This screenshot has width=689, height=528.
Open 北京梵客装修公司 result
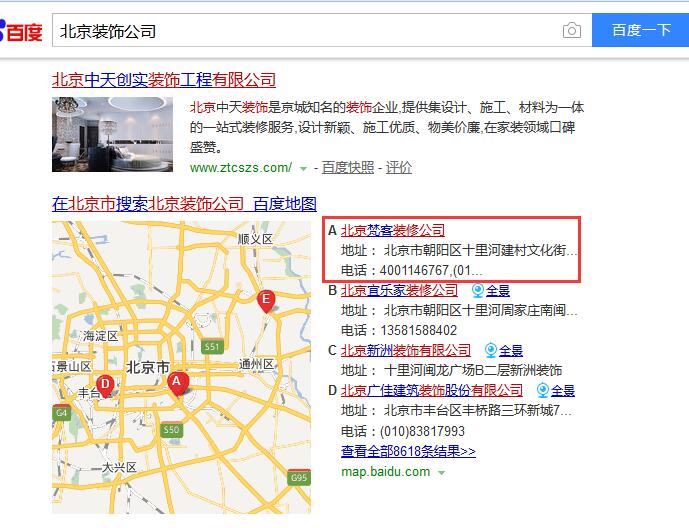[393, 230]
